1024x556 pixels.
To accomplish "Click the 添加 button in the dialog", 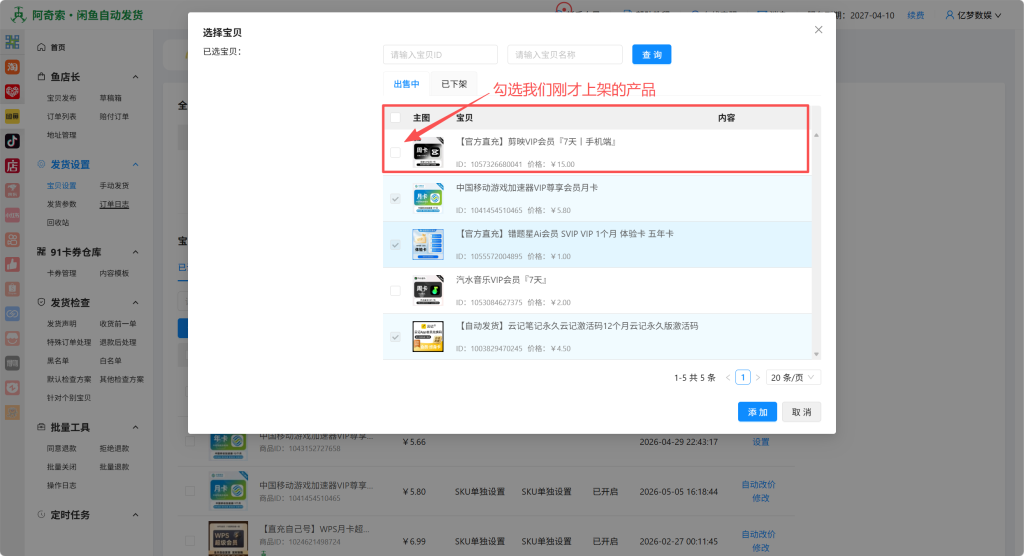I will point(758,412).
